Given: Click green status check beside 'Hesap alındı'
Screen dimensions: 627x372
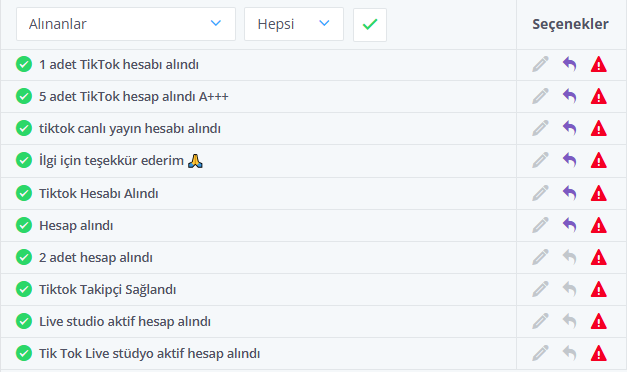Looking at the screenshot, I should [x=24, y=225].
